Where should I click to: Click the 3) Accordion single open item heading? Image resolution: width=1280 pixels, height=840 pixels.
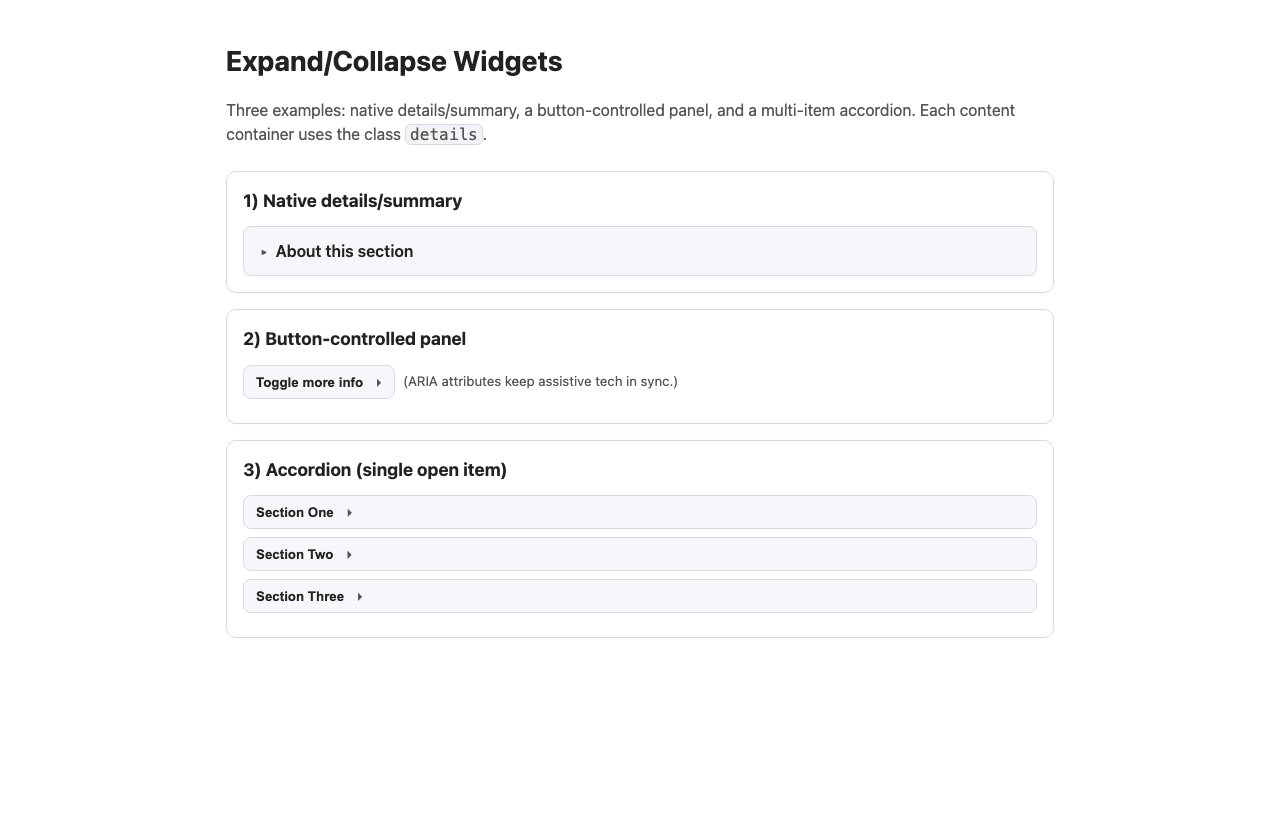[375, 470]
